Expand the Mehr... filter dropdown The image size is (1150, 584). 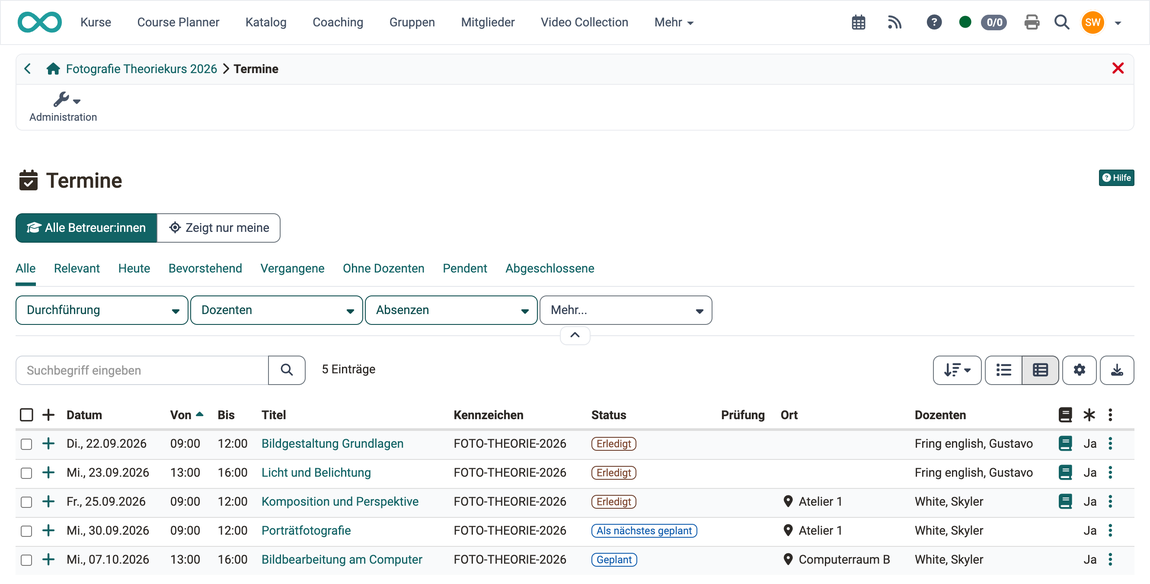pos(626,310)
